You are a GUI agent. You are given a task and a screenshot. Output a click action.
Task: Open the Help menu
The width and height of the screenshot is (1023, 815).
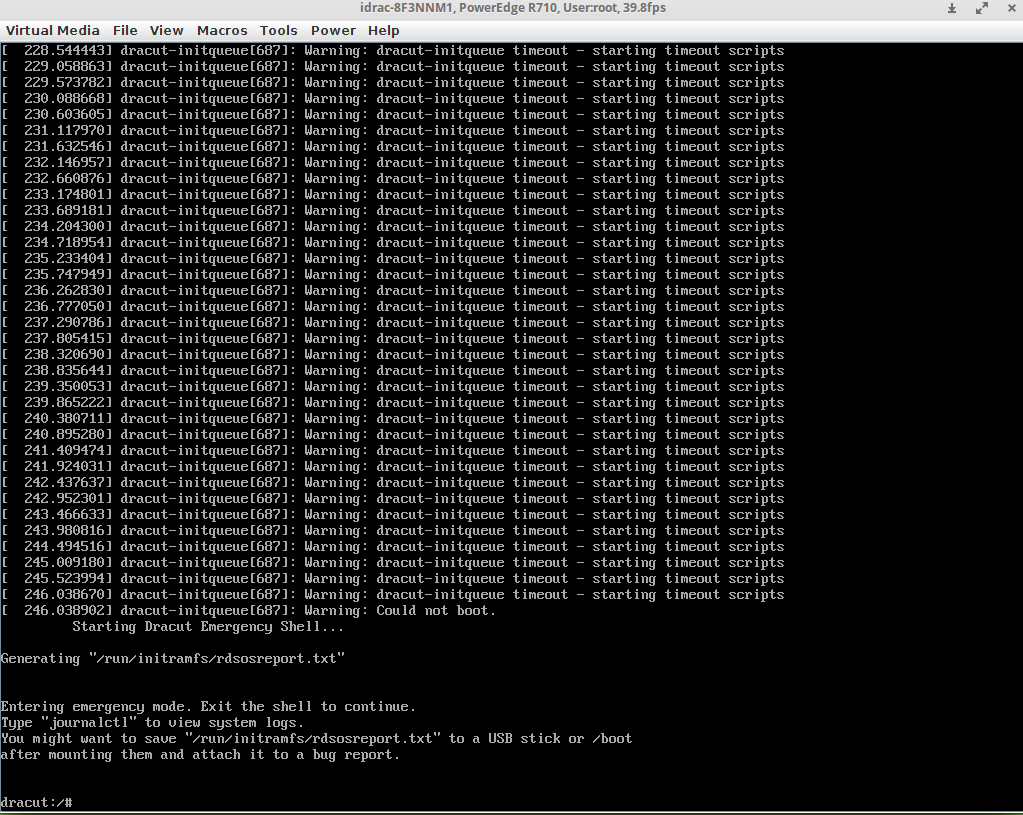point(383,30)
